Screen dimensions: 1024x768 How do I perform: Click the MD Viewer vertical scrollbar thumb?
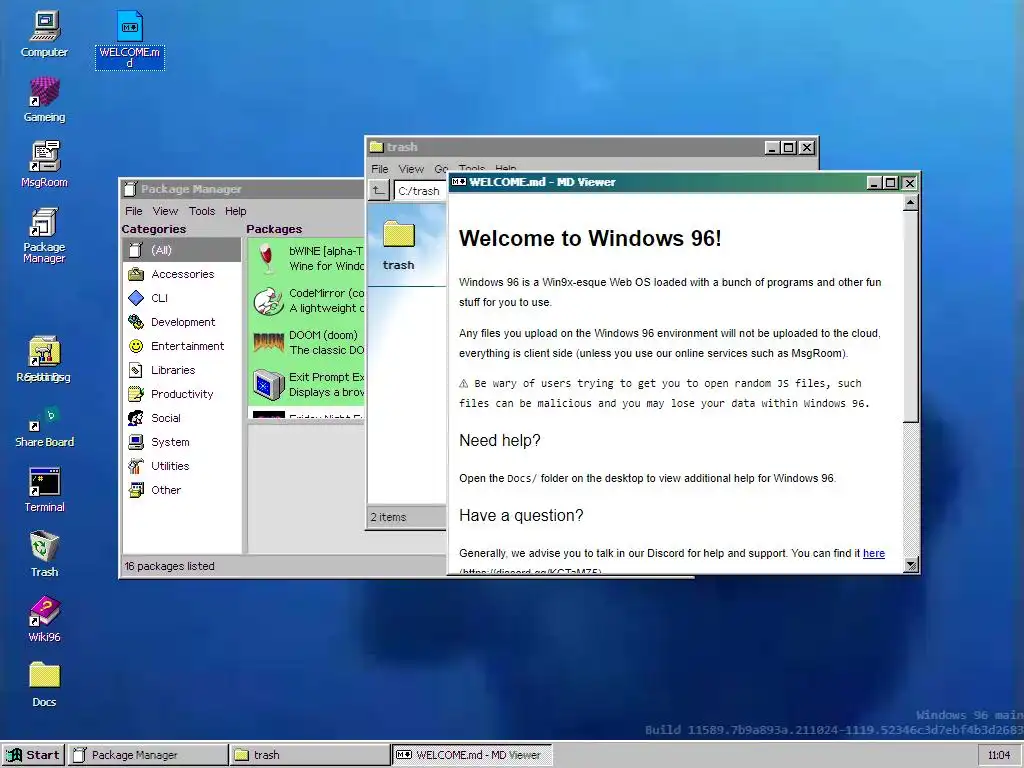click(910, 317)
